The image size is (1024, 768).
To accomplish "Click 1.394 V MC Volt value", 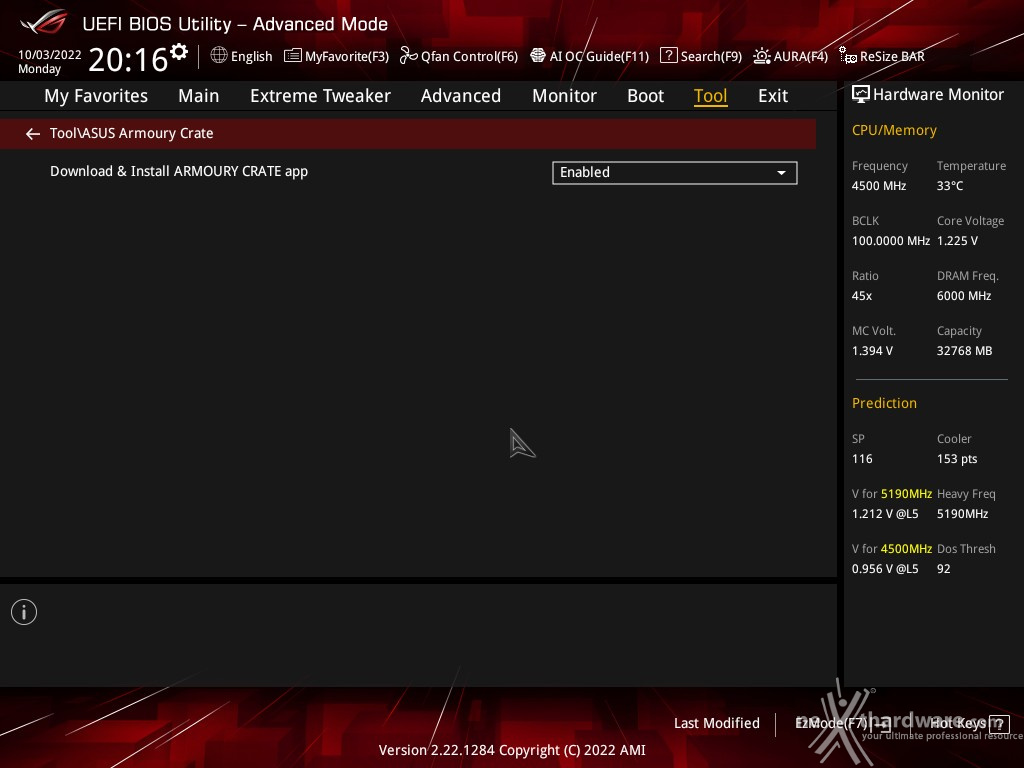I will pos(872,351).
